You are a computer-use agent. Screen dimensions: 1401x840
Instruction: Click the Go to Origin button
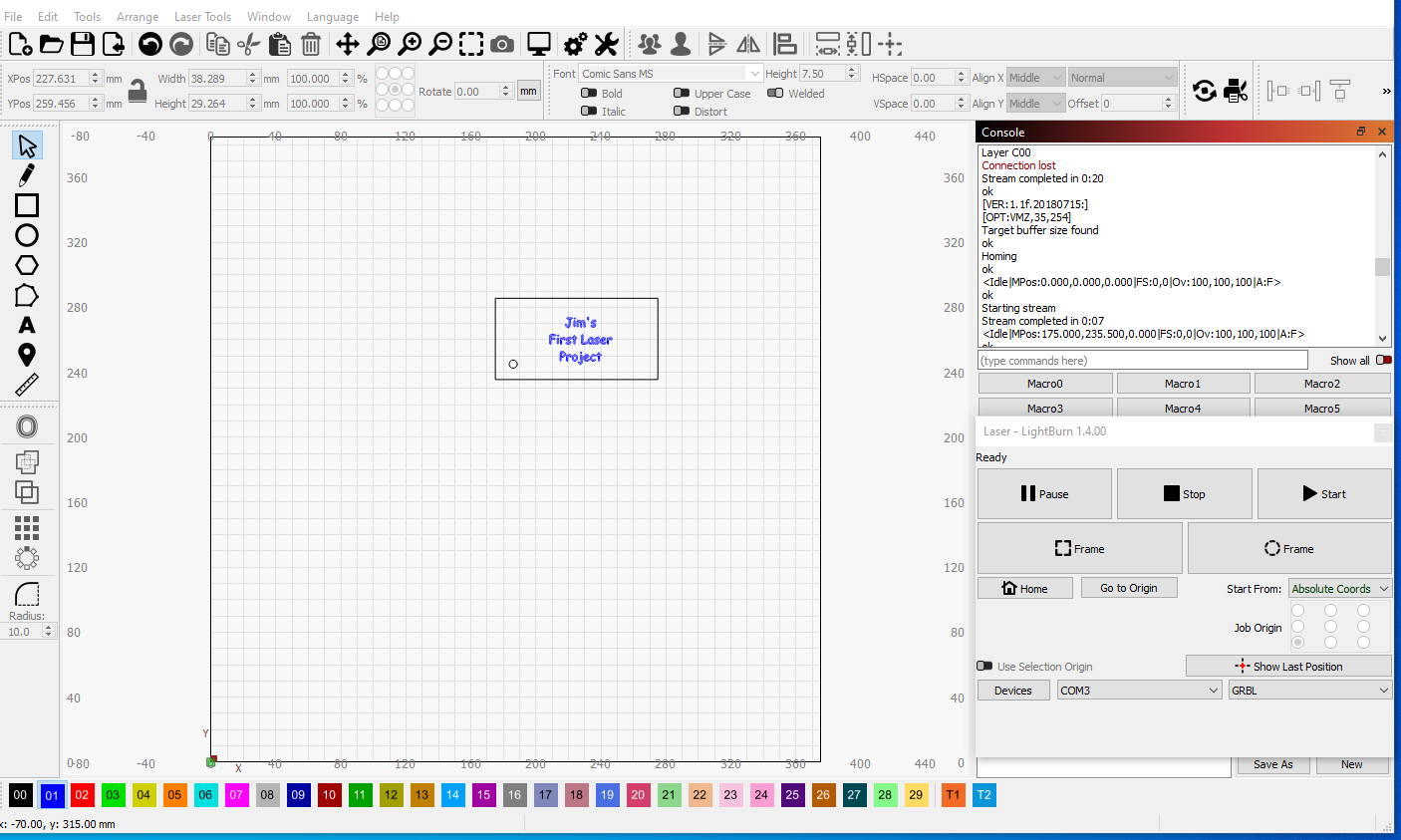pyautogui.click(x=1129, y=588)
